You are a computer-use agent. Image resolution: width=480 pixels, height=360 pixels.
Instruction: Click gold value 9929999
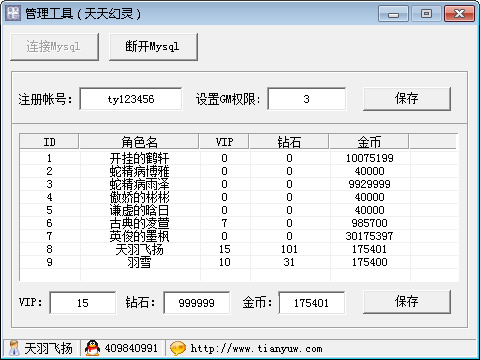tap(369, 184)
